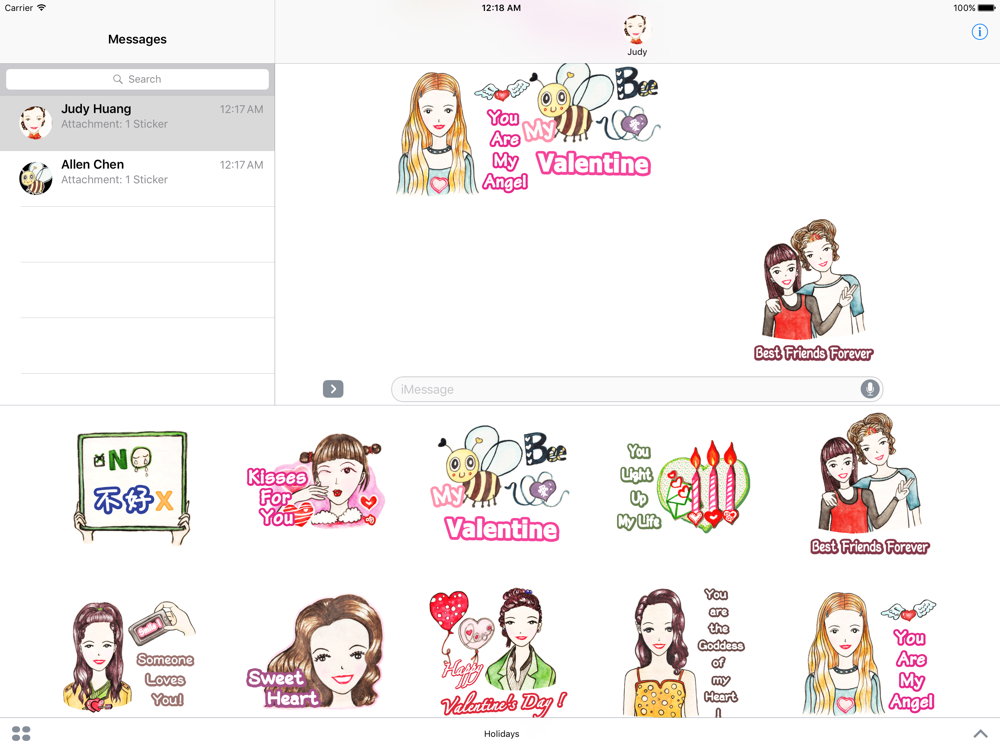The width and height of the screenshot is (1000, 750).
Task: Select Best Friends Forever sticker in panel
Action: point(870,485)
